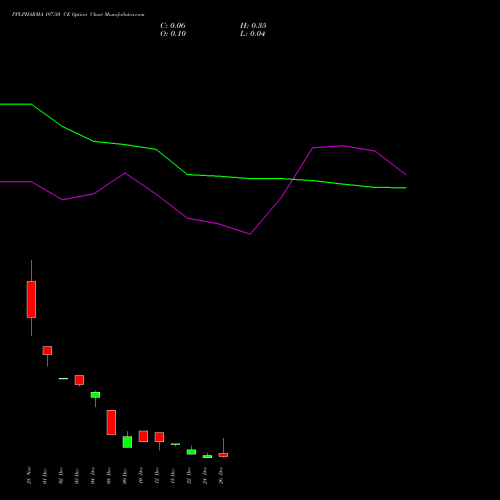Select the red candle for 01 Dec
Image resolution: width=500 pixels, height=500 pixels.
(47, 350)
